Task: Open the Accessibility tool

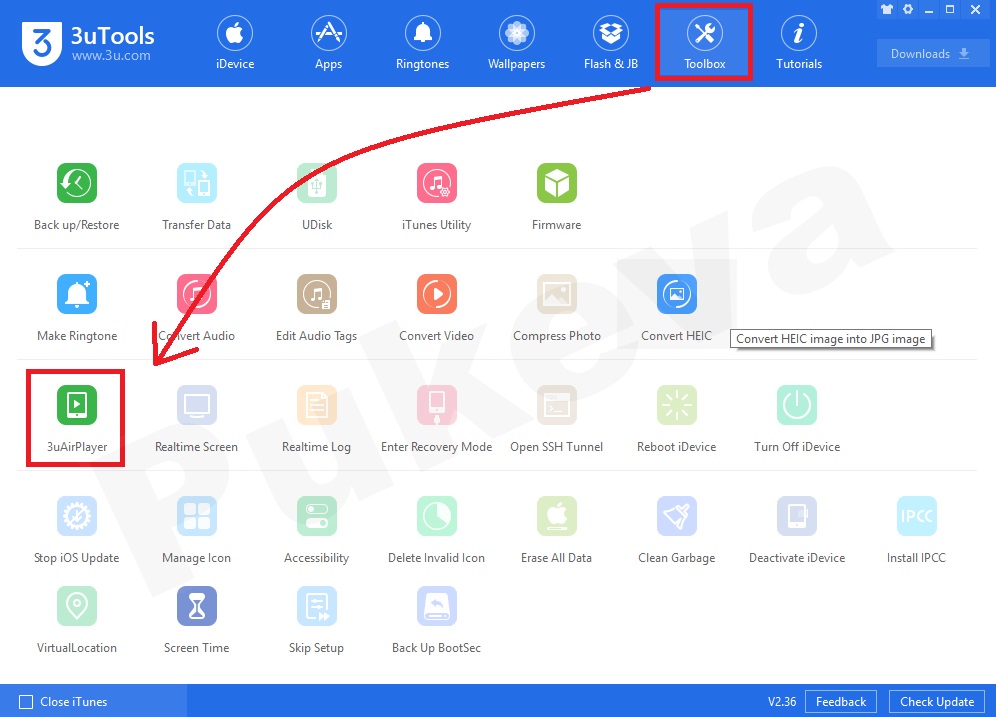Action: tap(316, 530)
